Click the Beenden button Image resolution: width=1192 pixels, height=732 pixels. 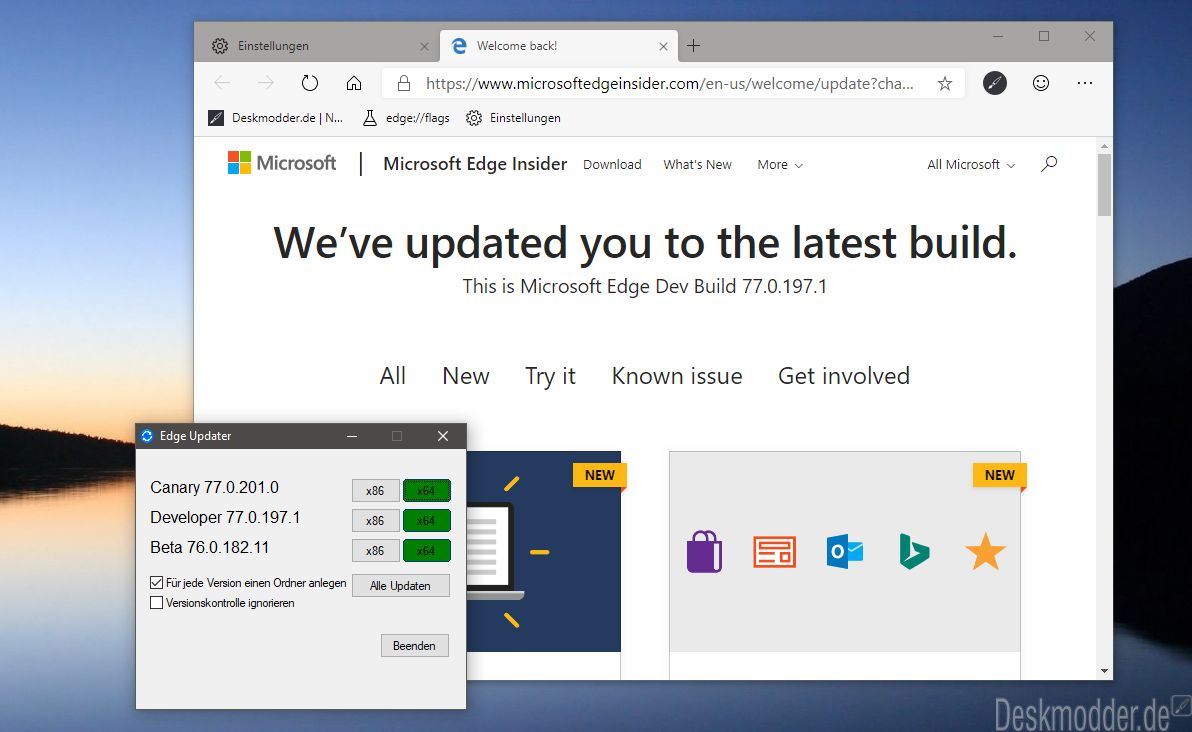414,645
